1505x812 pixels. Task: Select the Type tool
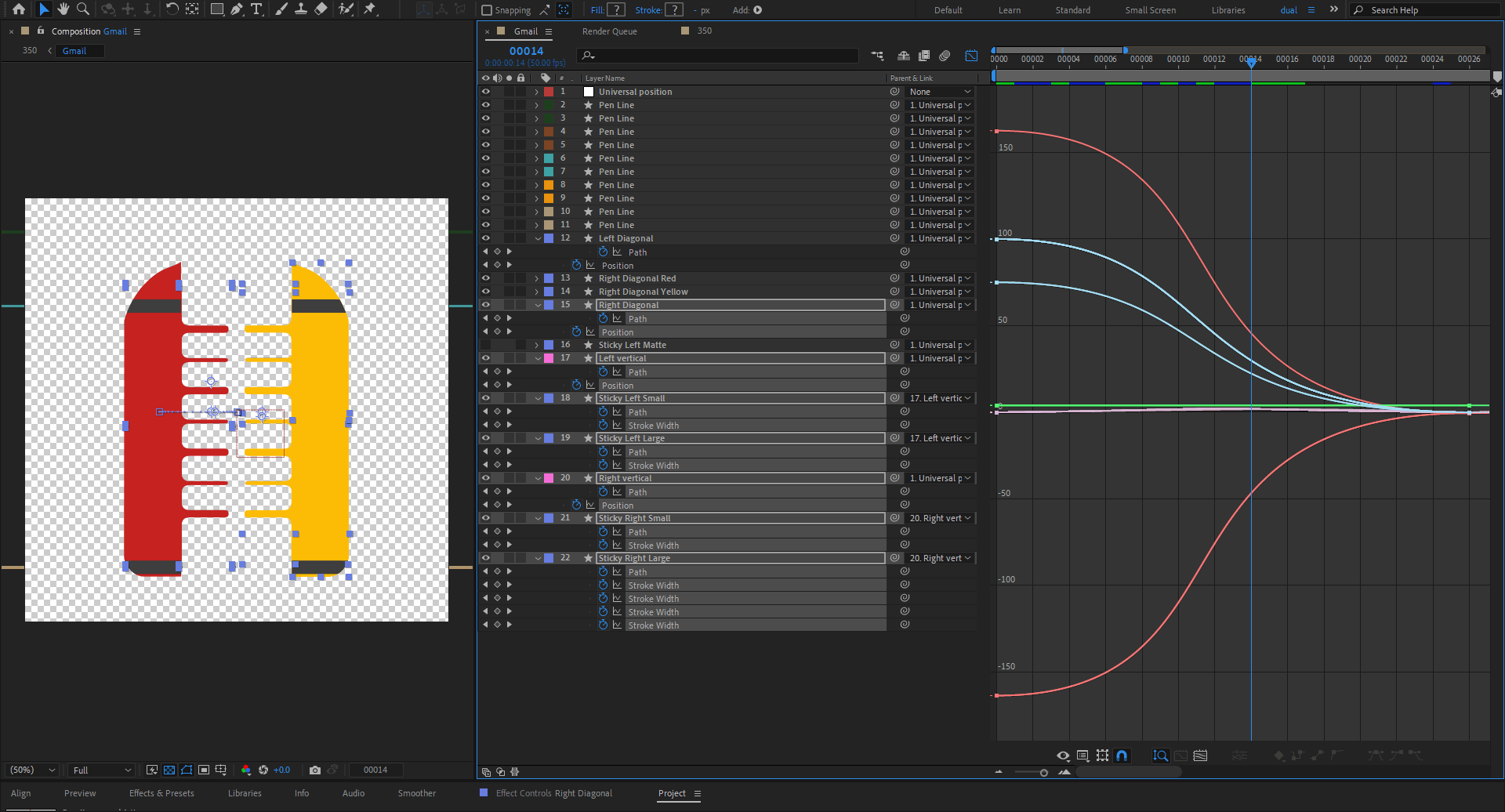tap(256, 9)
